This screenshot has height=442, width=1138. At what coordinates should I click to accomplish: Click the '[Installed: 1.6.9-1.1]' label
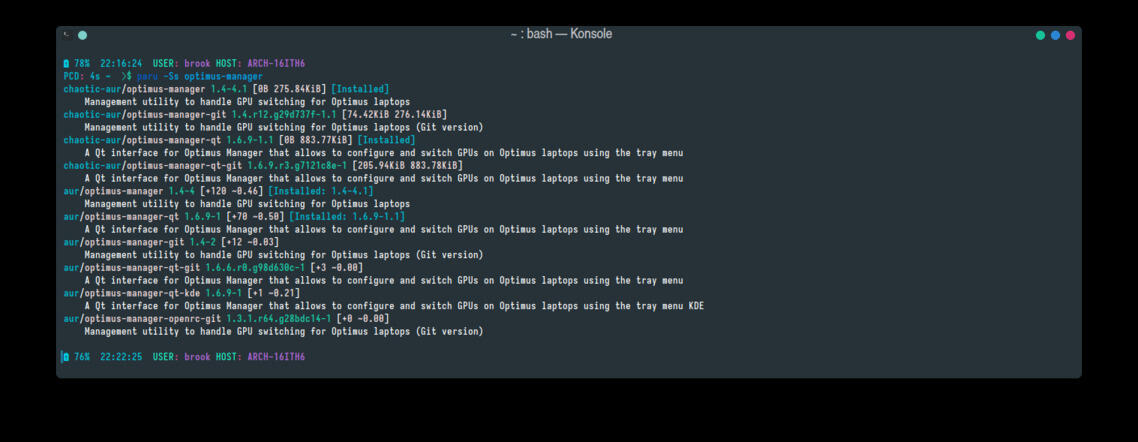coord(347,216)
